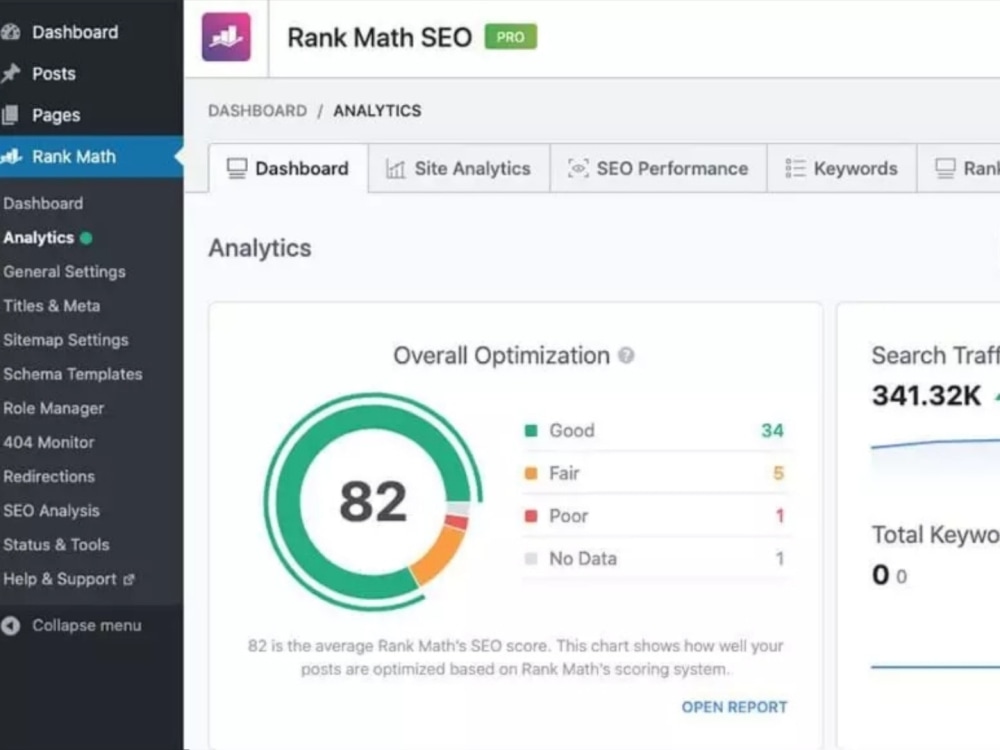Click the gray No Data legend swatch
1000x750 pixels.
(531, 559)
